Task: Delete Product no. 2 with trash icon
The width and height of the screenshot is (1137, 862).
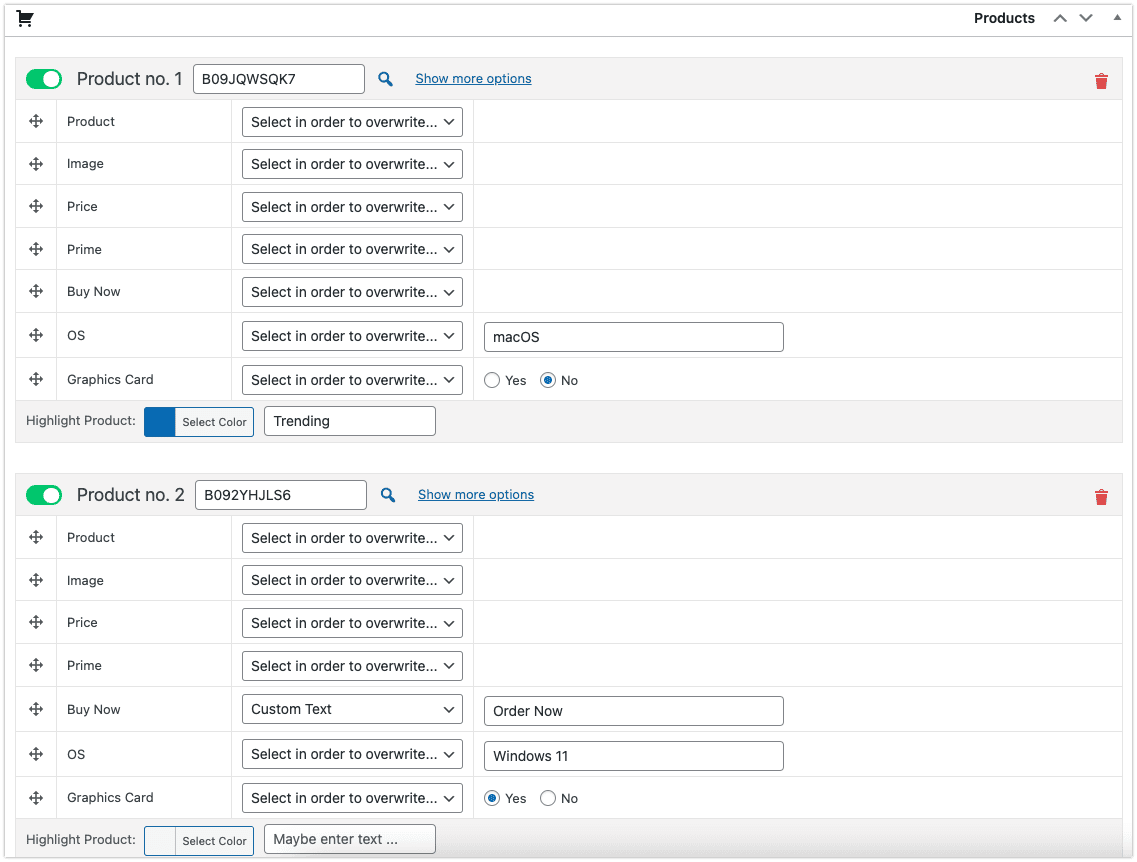Action: [x=1101, y=497]
